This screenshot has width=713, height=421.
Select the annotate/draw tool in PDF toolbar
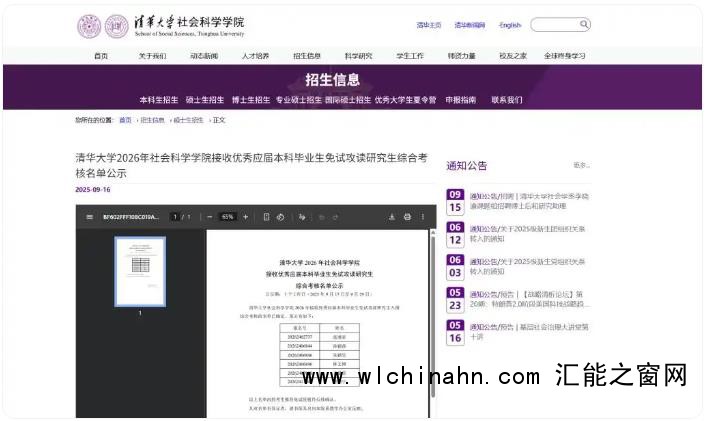(302, 217)
